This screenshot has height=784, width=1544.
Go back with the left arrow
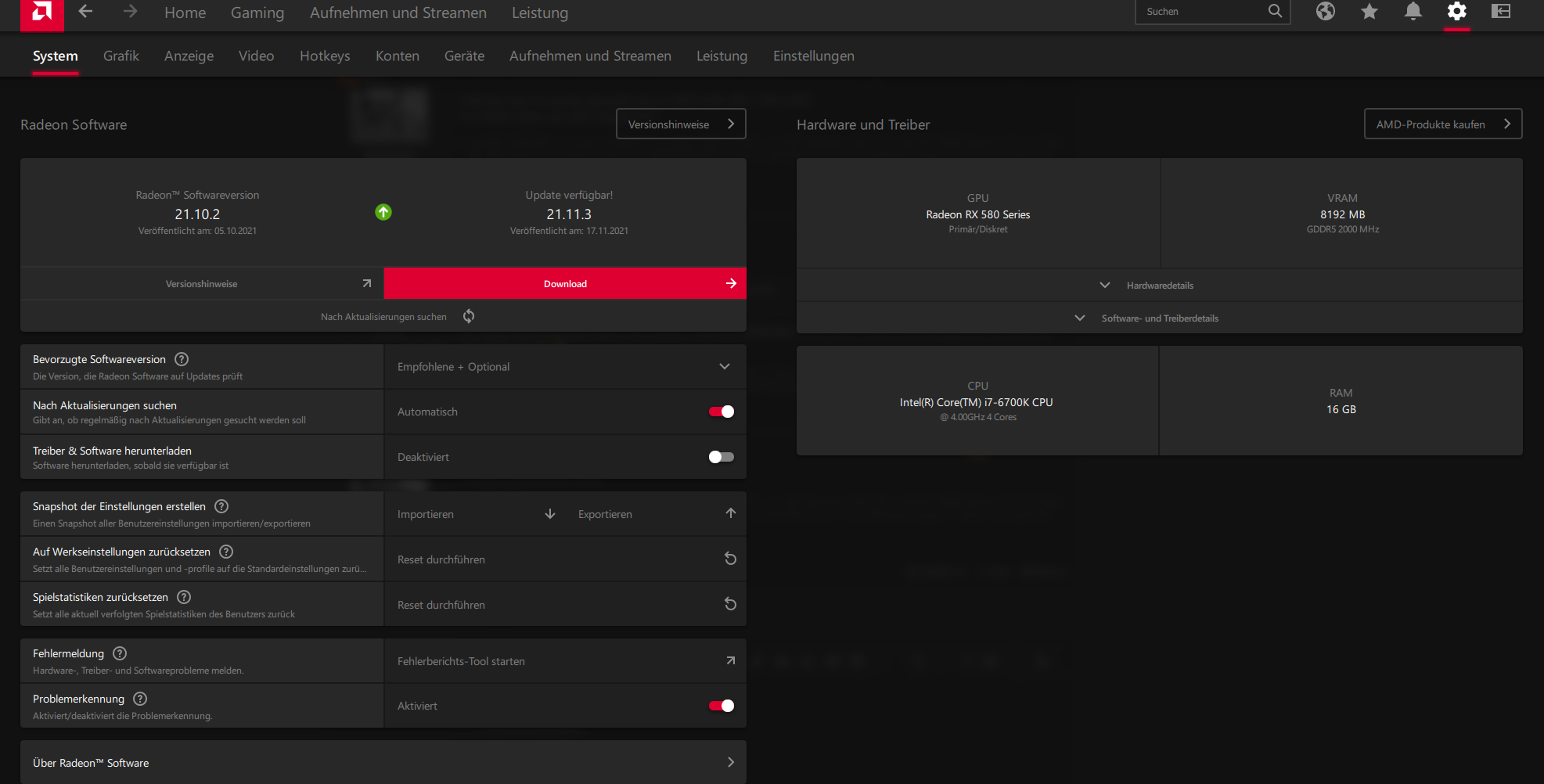point(86,12)
